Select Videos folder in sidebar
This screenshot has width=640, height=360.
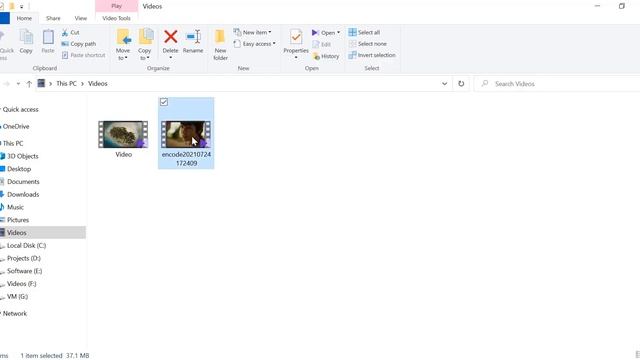coord(42,233)
